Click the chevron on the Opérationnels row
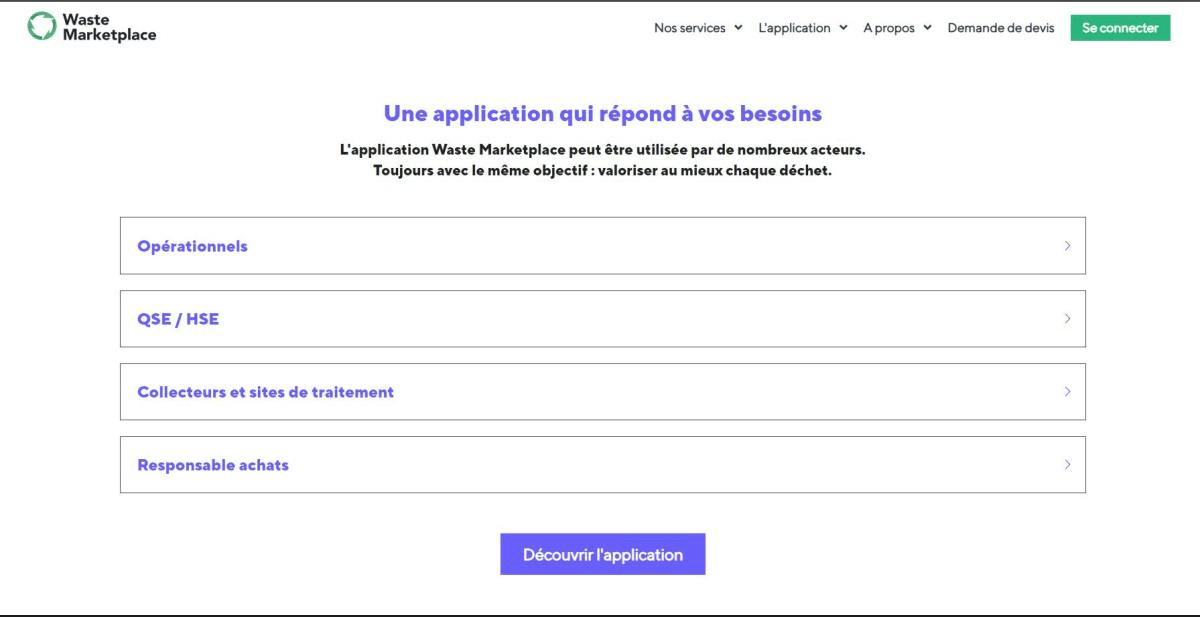The image size is (1200, 617). point(1068,245)
